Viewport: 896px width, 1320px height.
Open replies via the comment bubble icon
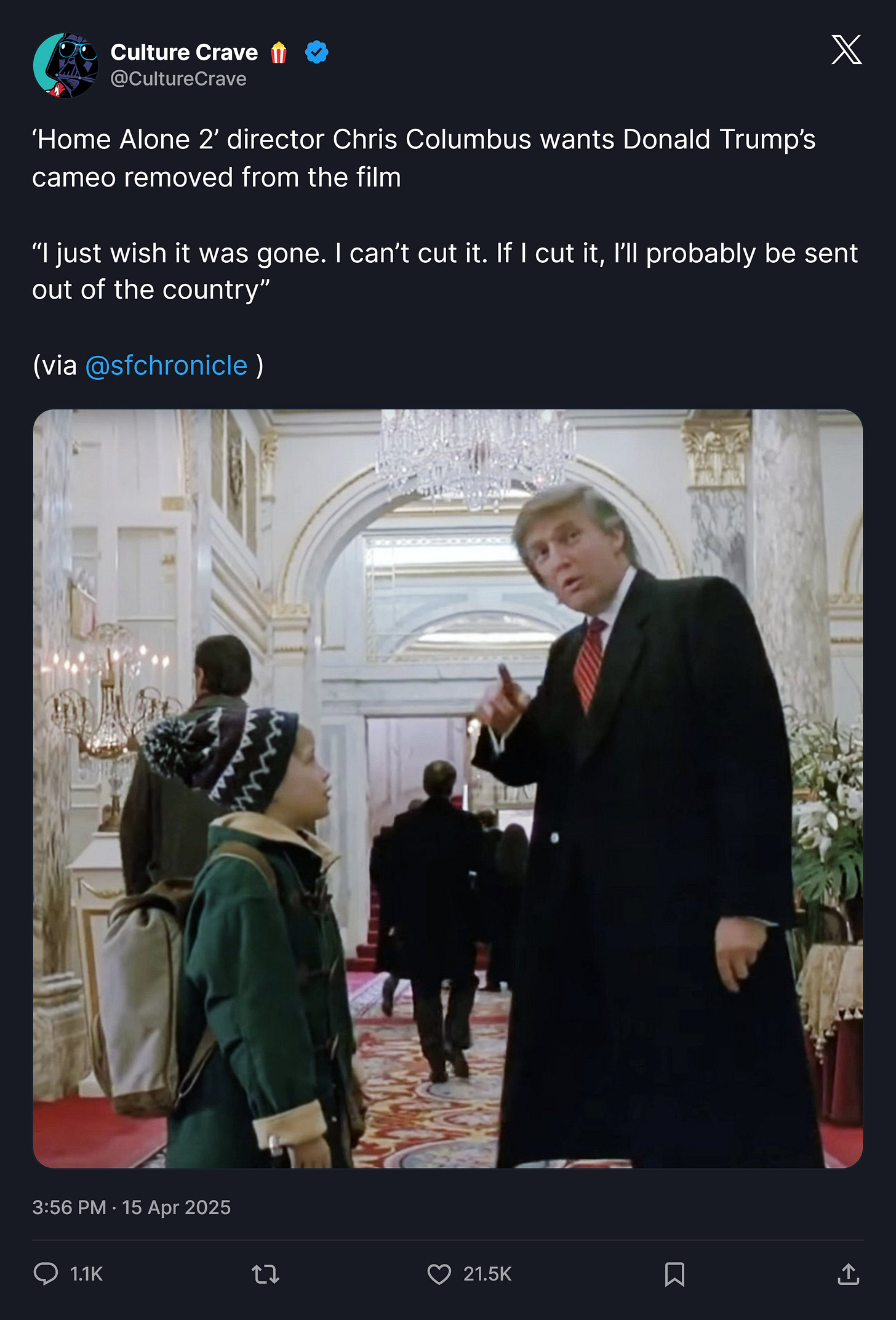[46, 1273]
